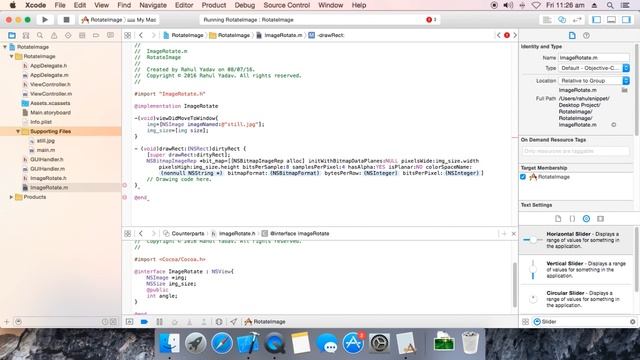The height and width of the screenshot is (360, 640).
Task: Show the Code Snippet library
Action: [572, 219]
